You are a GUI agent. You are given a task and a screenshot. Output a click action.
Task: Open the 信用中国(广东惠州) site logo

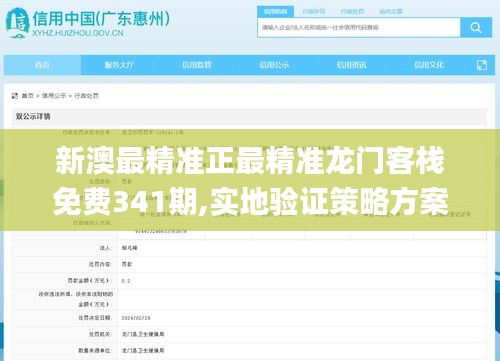88,23
